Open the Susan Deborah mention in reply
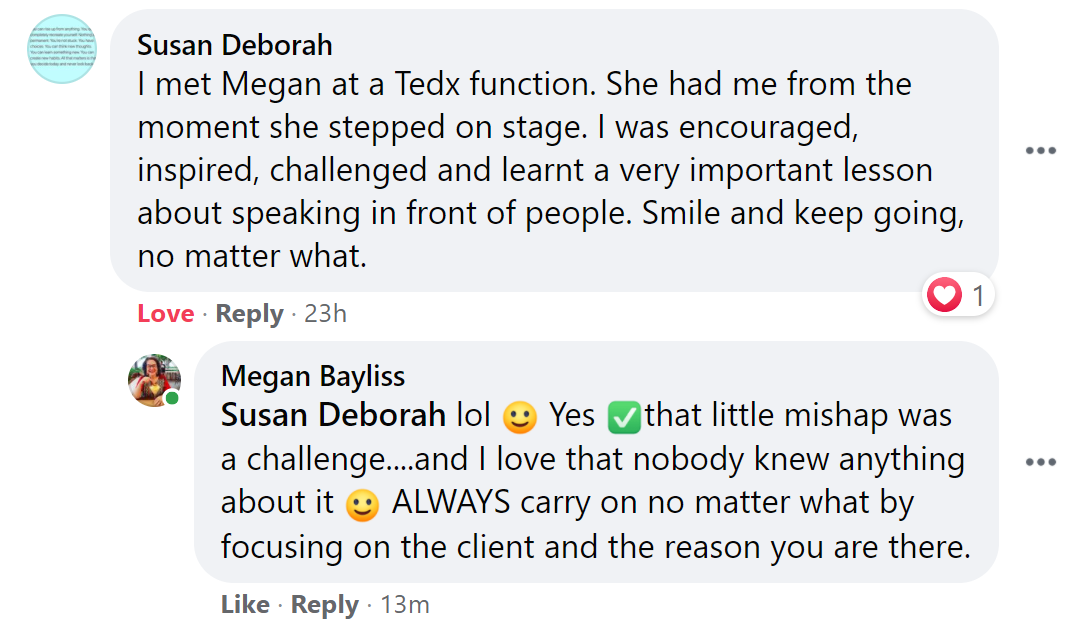Image resolution: width=1086 pixels, height=632 pixels. (334, 415)
